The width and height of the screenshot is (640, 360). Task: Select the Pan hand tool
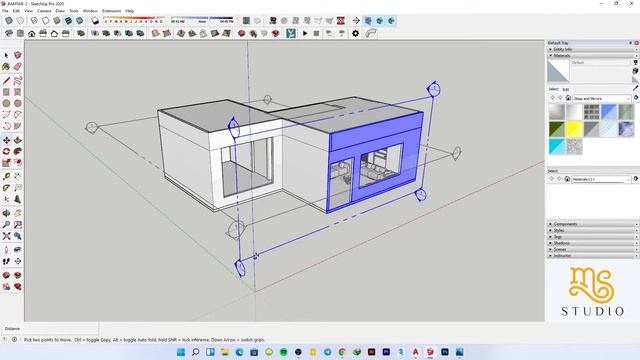pos(18,213)
